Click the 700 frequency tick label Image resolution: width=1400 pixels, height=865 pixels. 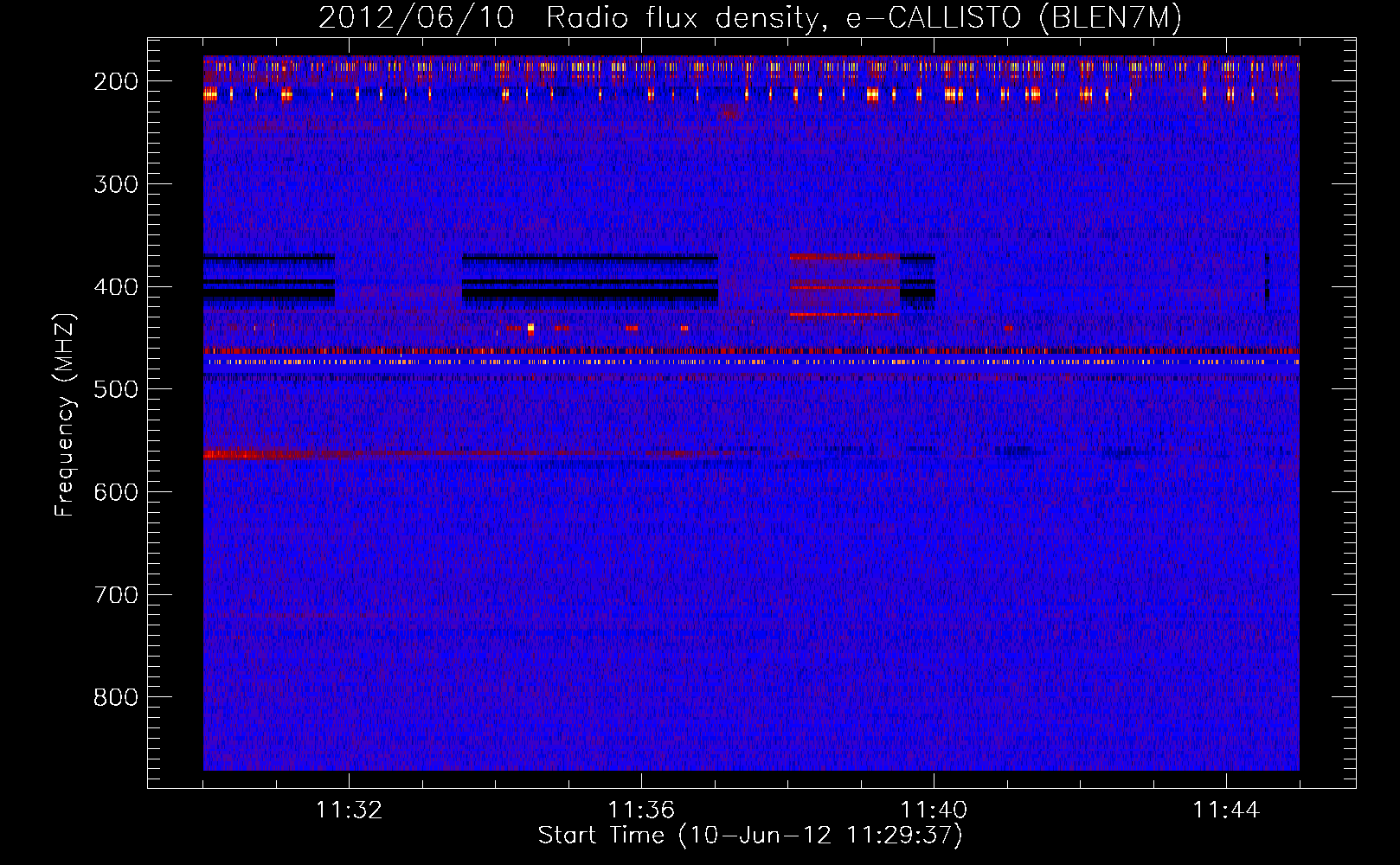pos(115,595)
